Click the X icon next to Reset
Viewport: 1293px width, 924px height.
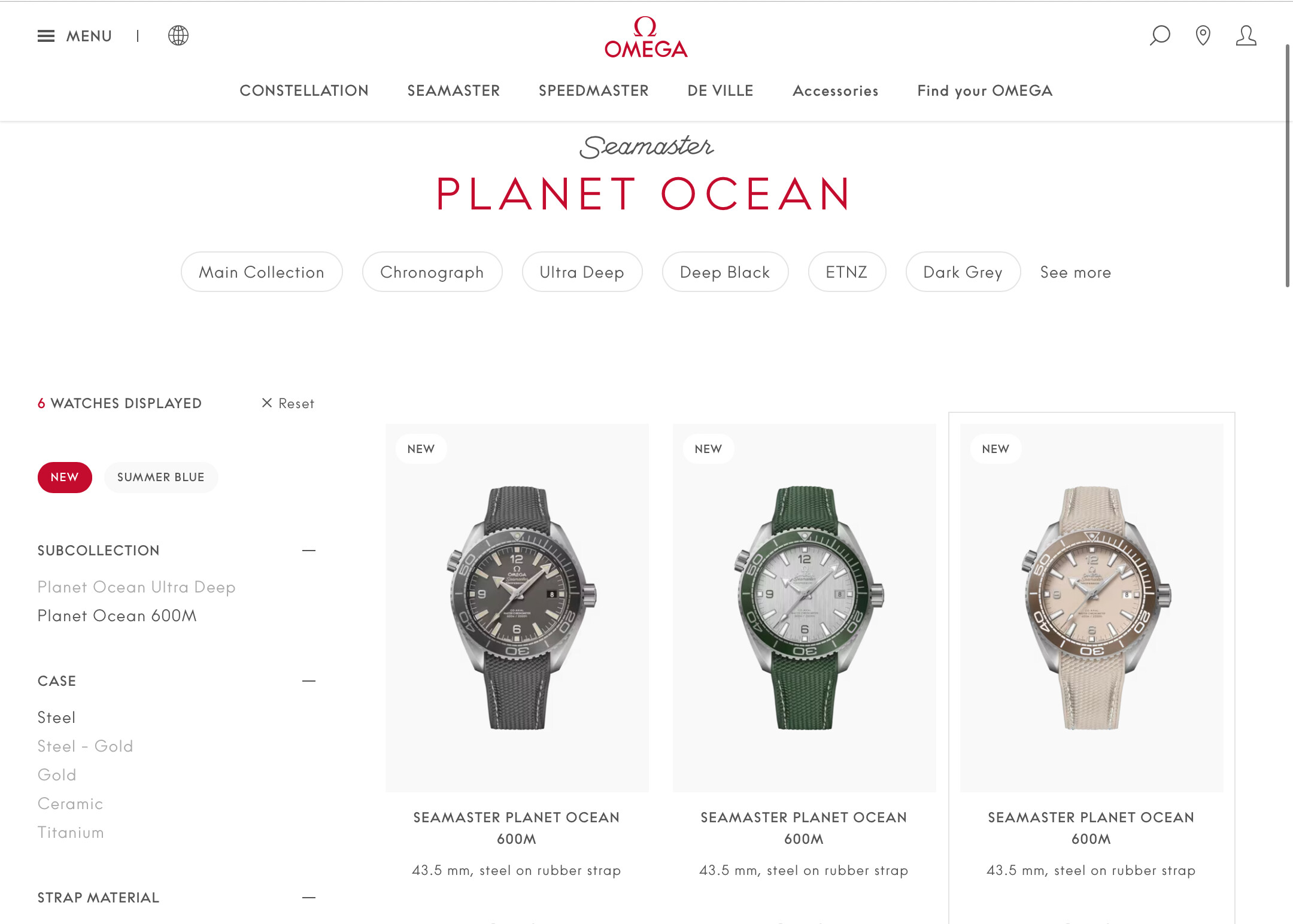tap(267, 403)
